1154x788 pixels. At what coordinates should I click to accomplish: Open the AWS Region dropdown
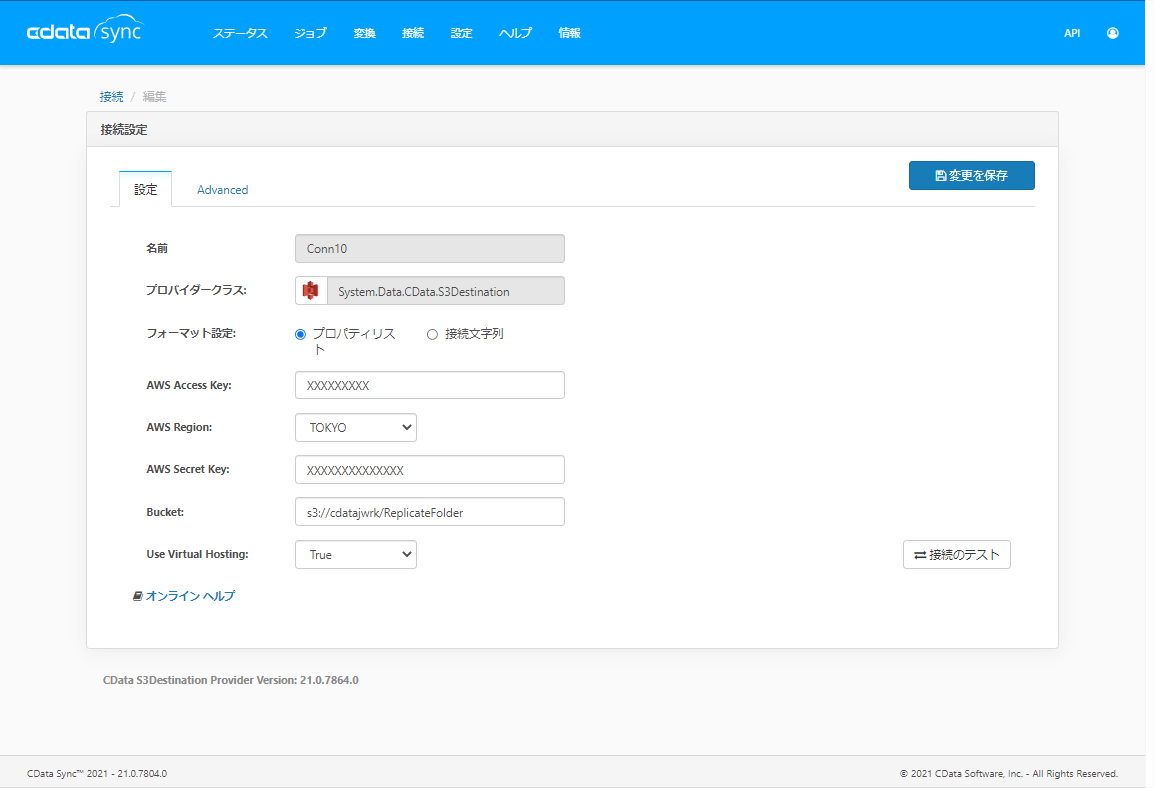[355, 427]
